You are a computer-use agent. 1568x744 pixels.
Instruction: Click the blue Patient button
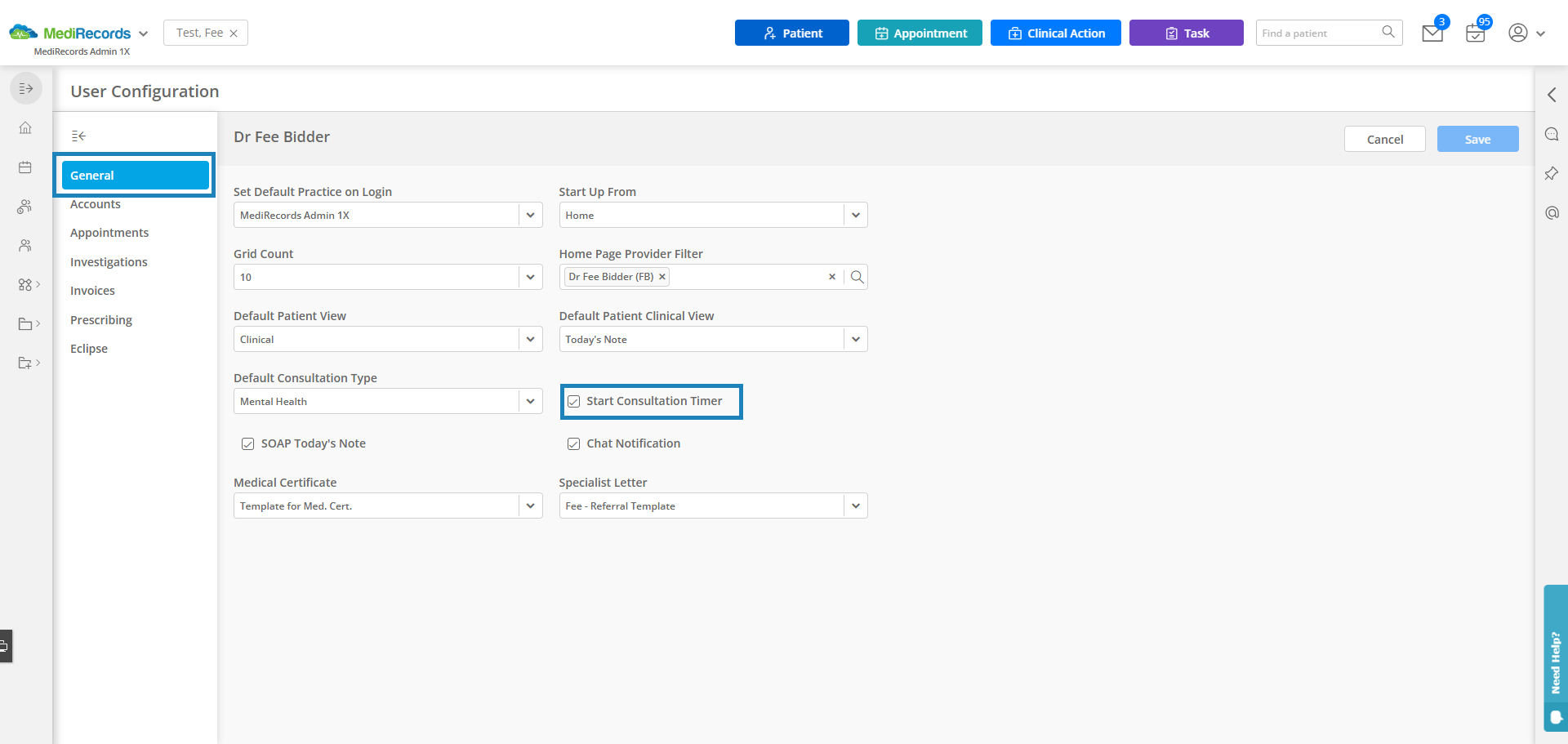pyautogui.click(x=792, y=33)
